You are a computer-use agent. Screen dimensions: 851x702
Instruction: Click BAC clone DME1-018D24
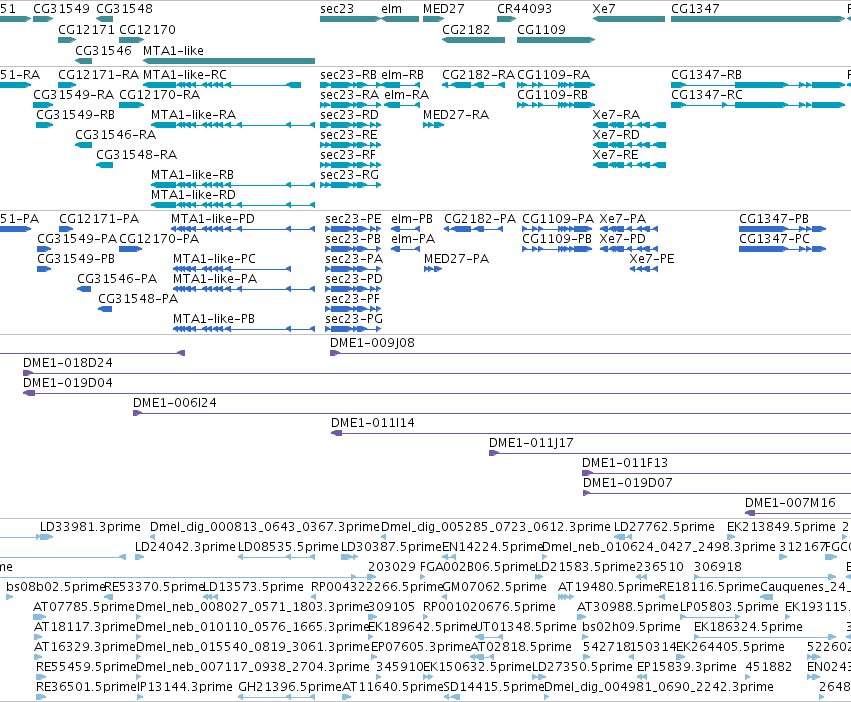tap(437, 374)
